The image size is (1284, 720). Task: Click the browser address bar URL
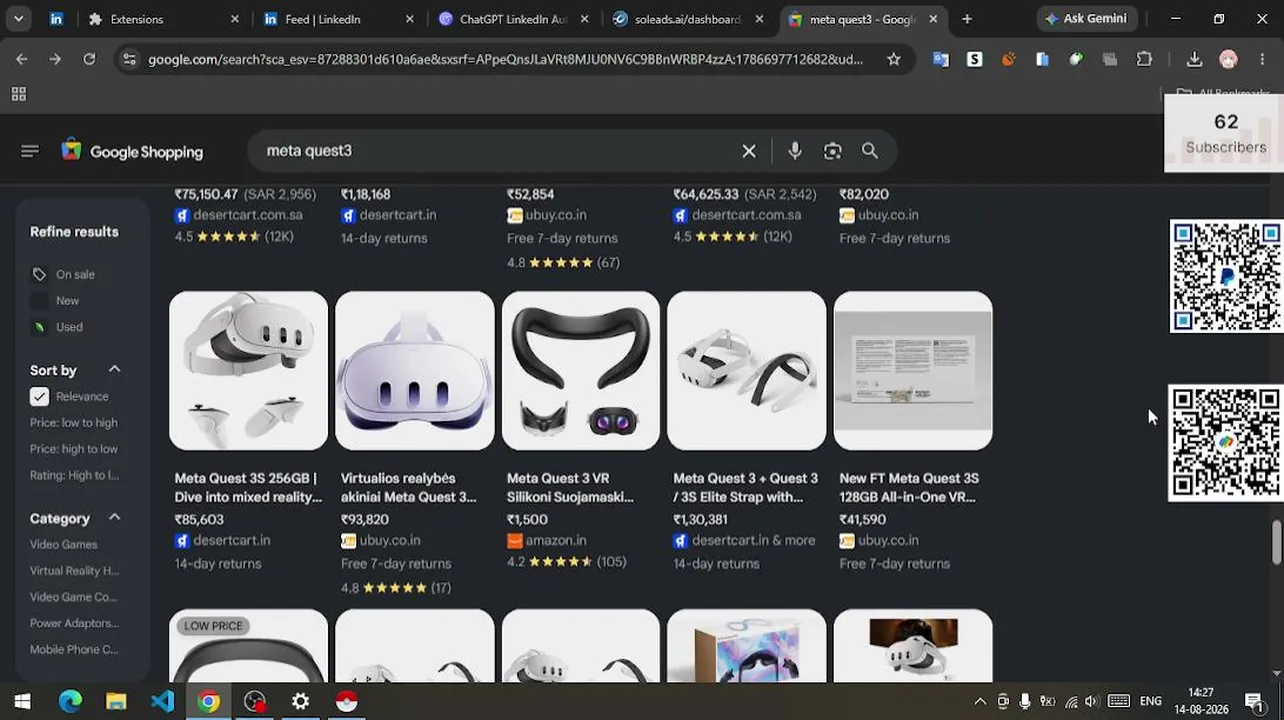point(505,59)
